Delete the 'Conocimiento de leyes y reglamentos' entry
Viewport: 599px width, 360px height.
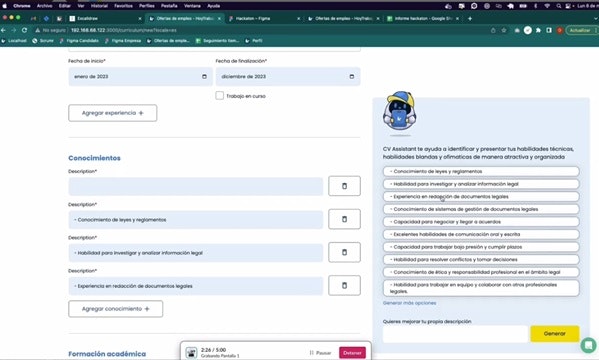point(344,219)
